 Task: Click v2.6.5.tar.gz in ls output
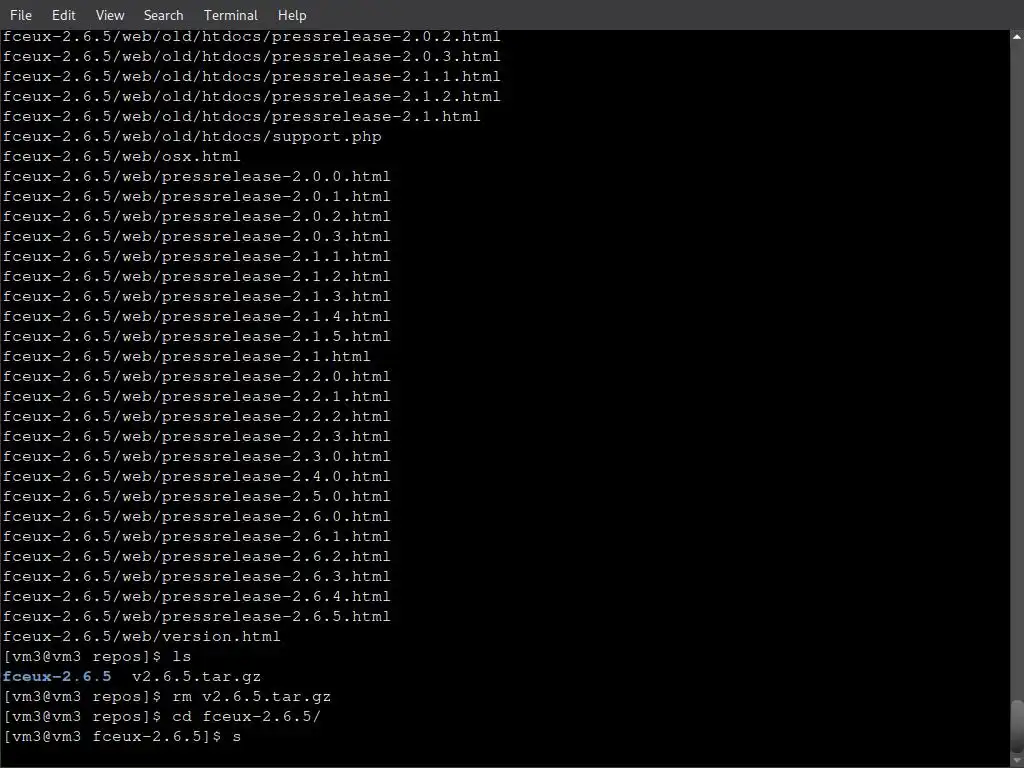[197, 677]
